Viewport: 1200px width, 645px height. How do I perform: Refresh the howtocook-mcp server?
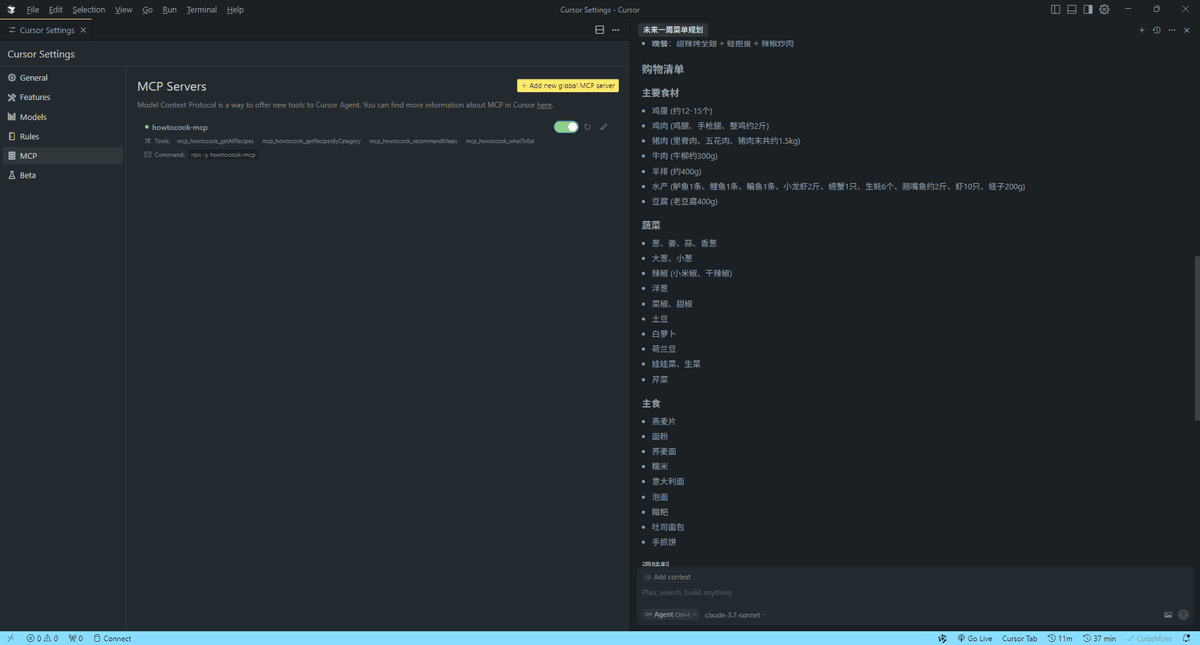point(588,127)
